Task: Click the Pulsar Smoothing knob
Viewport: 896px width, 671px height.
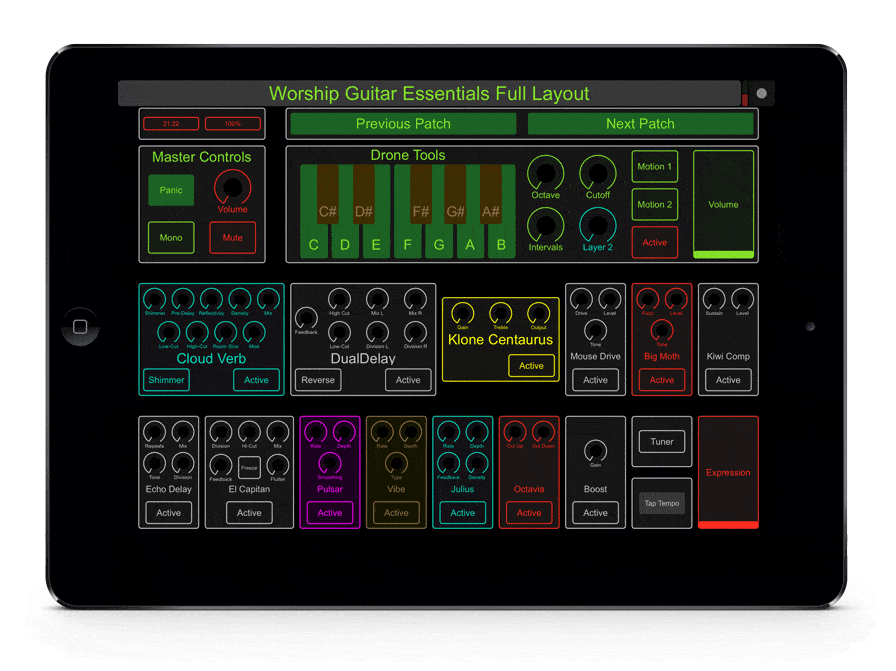Action: [330, 463]
